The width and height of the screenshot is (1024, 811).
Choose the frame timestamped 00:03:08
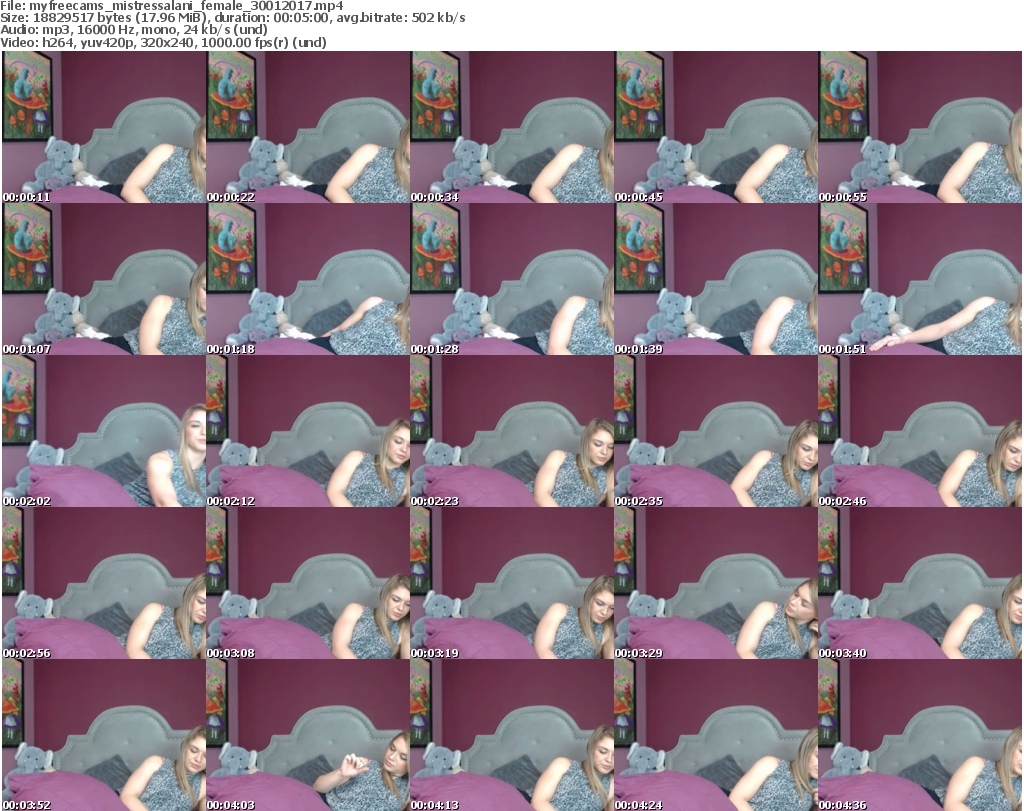[308, 584]
